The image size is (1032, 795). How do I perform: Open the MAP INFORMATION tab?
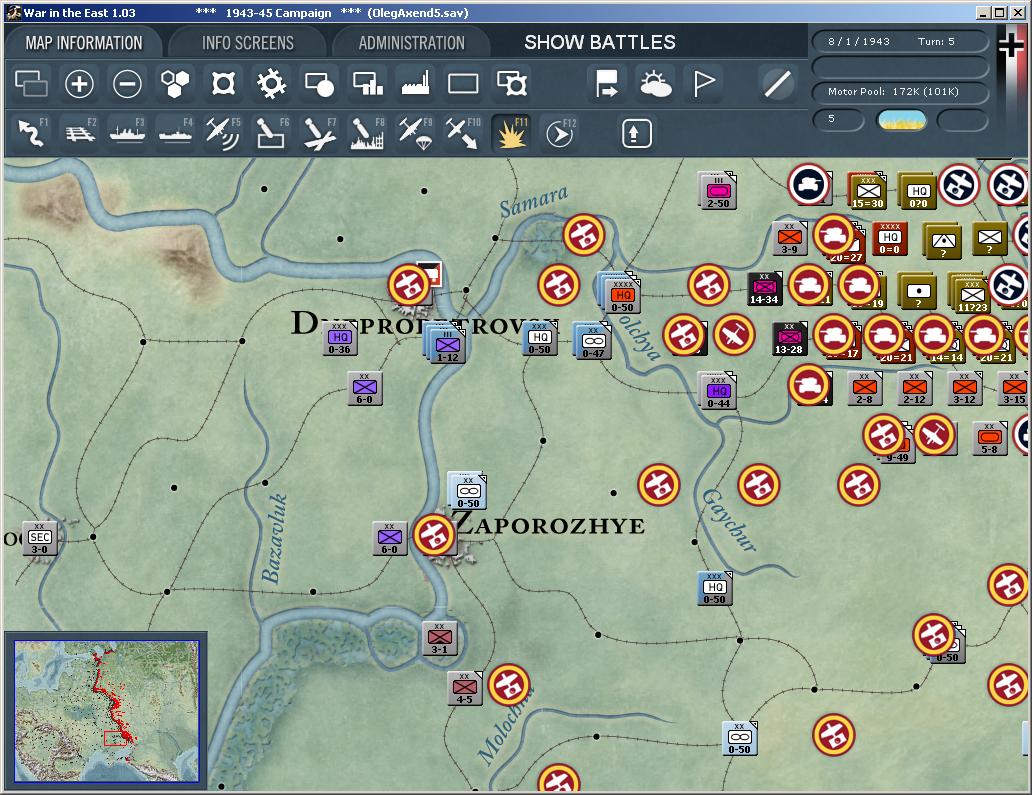coord(84,43)
